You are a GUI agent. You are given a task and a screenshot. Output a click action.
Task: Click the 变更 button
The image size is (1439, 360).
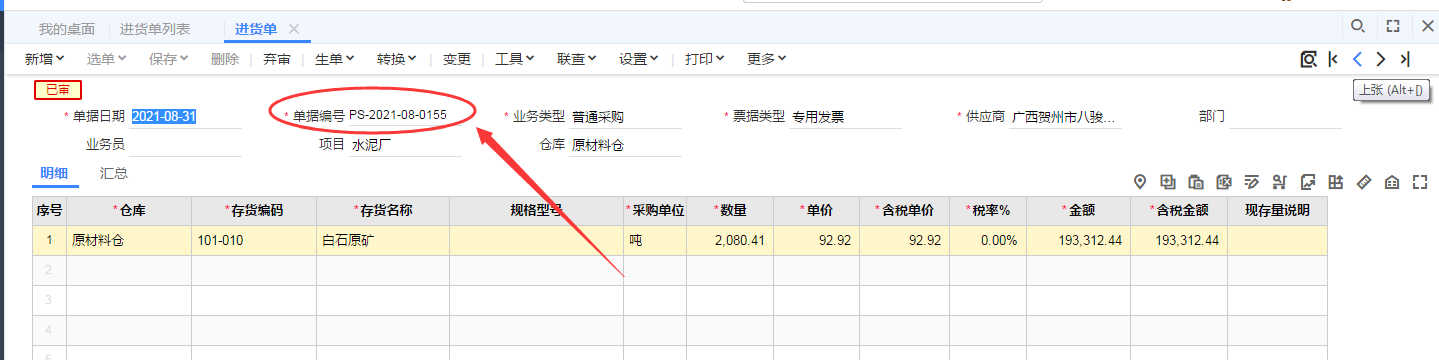(457, 59)
